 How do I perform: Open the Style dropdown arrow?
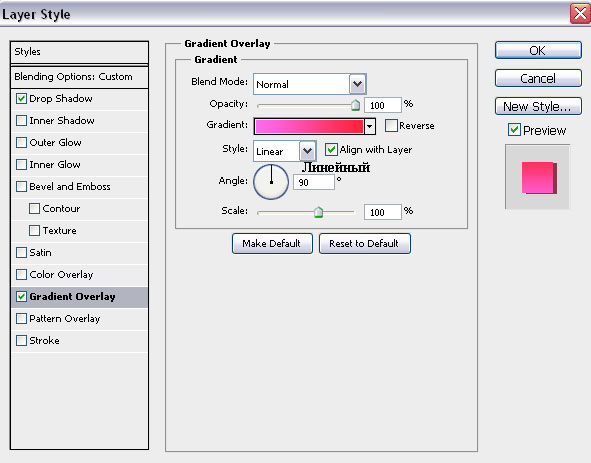pos(308,151)
